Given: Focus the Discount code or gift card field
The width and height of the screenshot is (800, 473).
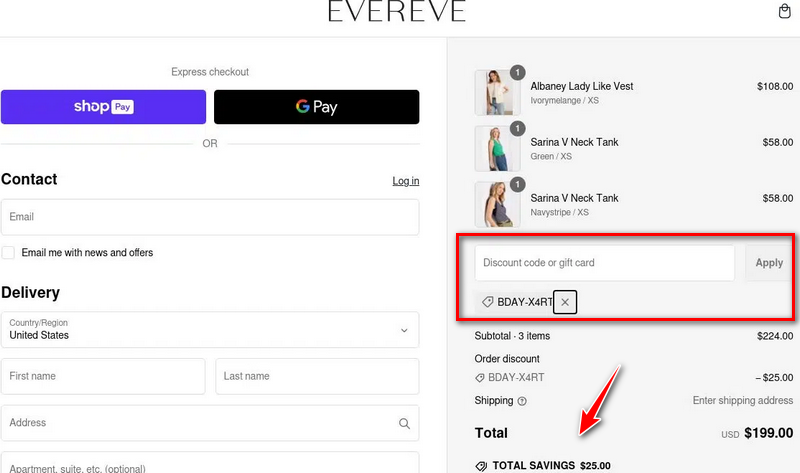Looking at the screenshot, I should point(604,263).
